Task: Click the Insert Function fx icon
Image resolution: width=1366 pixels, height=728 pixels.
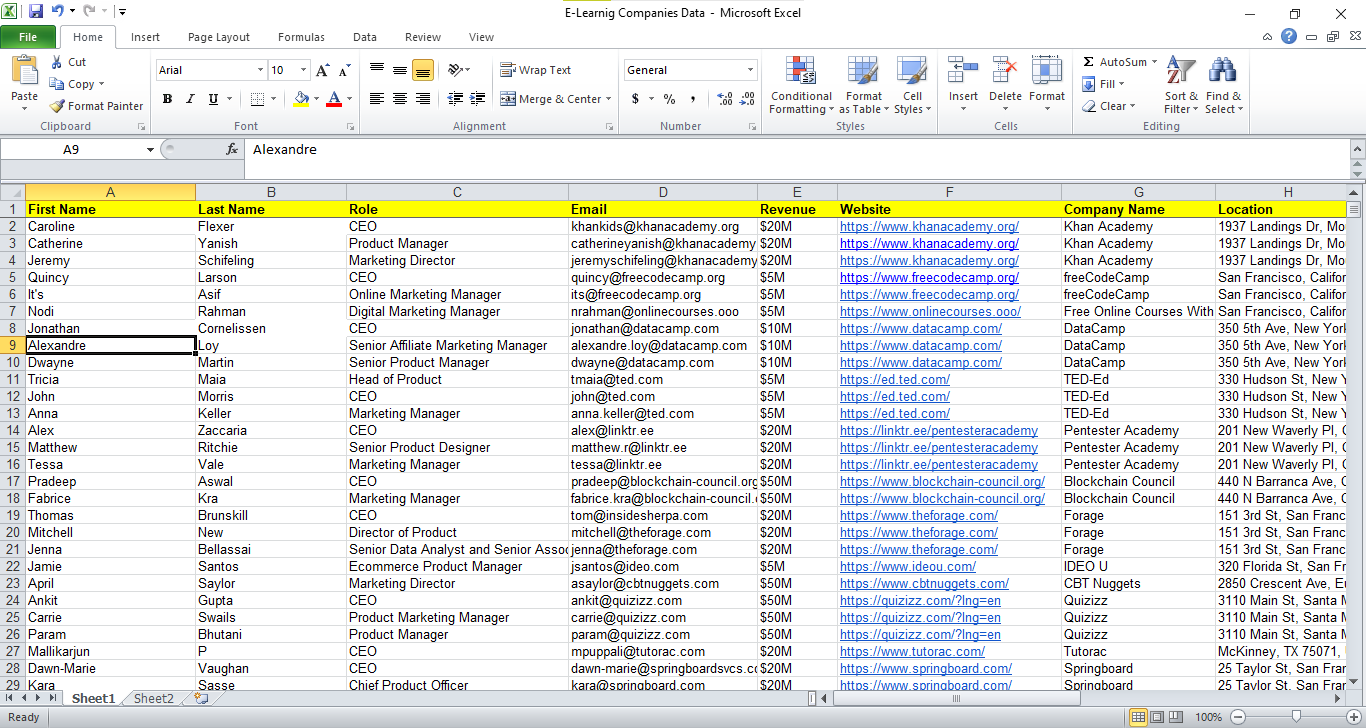Action: tap(232, 149)
